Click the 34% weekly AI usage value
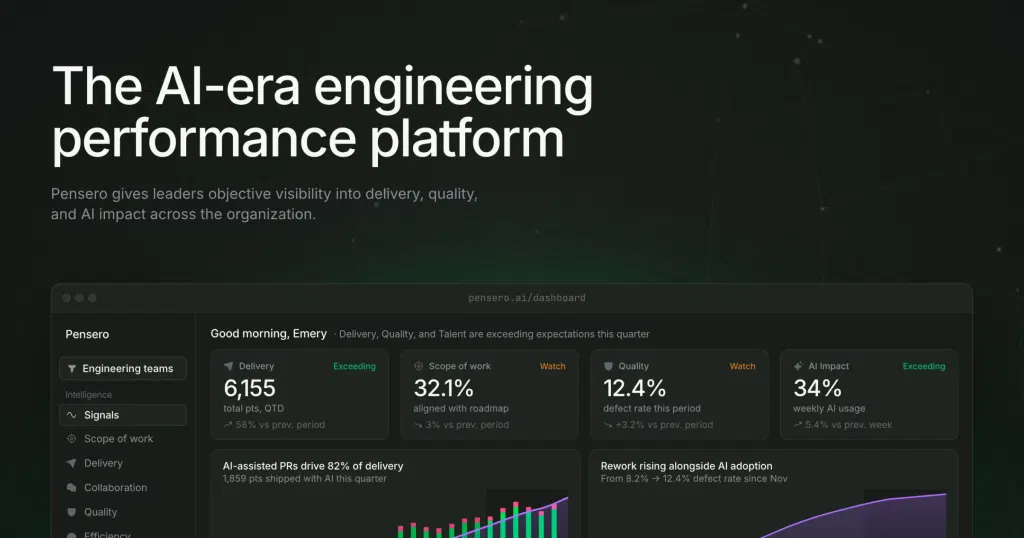 click(817, 388)
